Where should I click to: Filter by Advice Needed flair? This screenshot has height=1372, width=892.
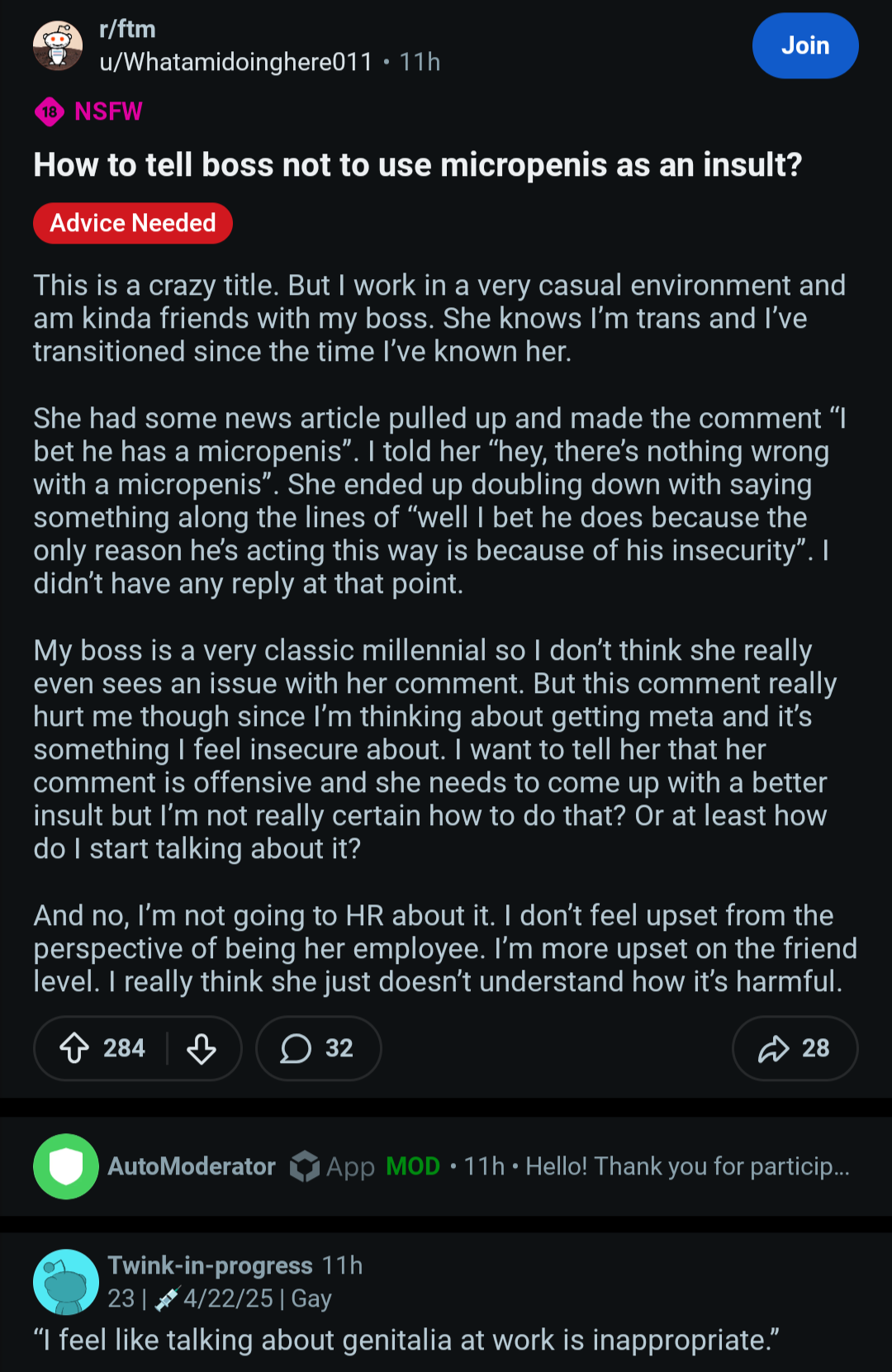pos(133,223)
